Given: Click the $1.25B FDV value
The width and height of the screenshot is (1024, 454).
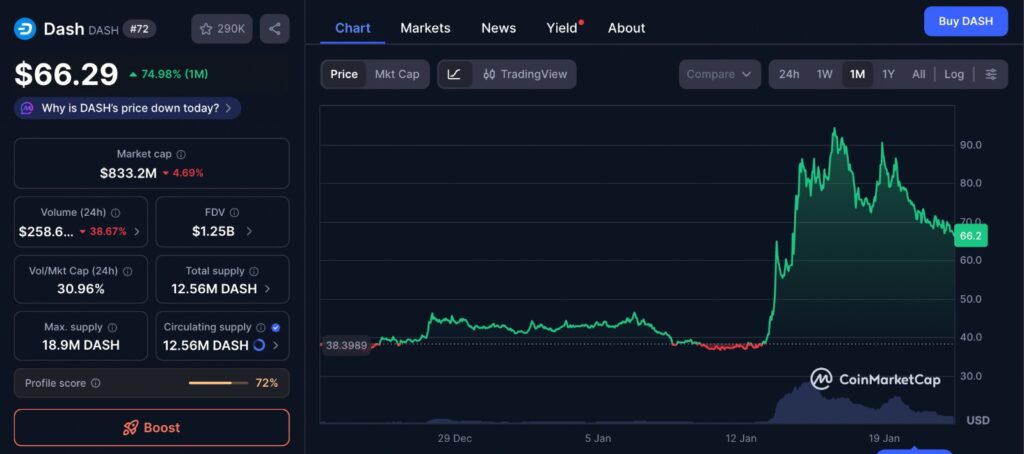Looking at the screenshot, I should (x=214, y=231).
